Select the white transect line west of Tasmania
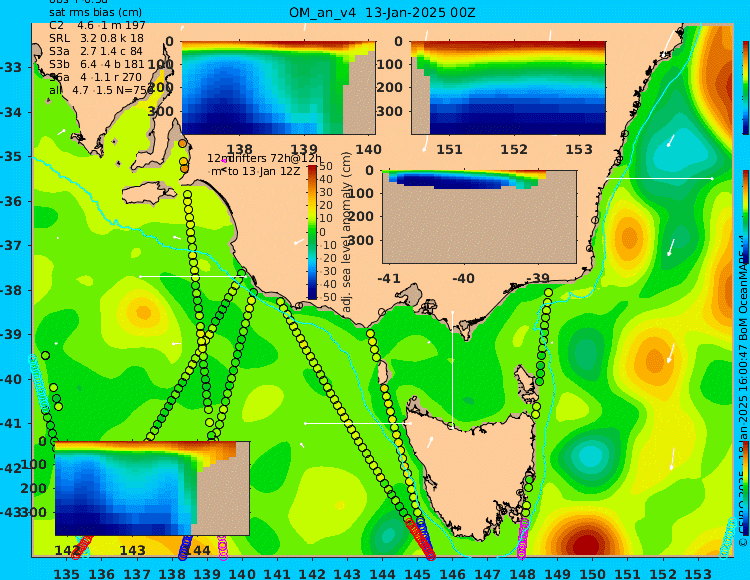 tap(358, 423)
